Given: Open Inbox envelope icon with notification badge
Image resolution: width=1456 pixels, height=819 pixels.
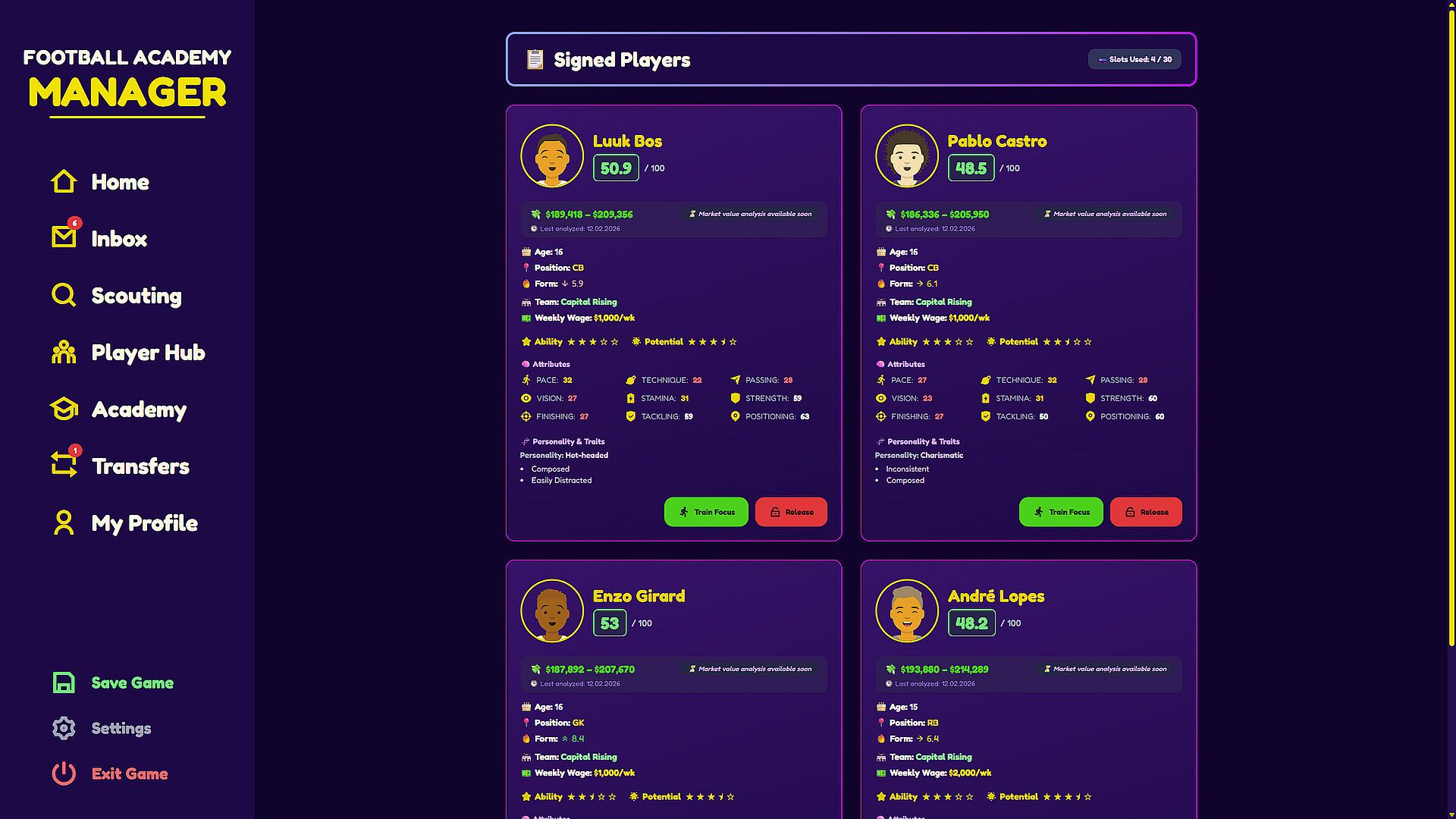Looking at the screenshot, I should [x=64, y=237].
